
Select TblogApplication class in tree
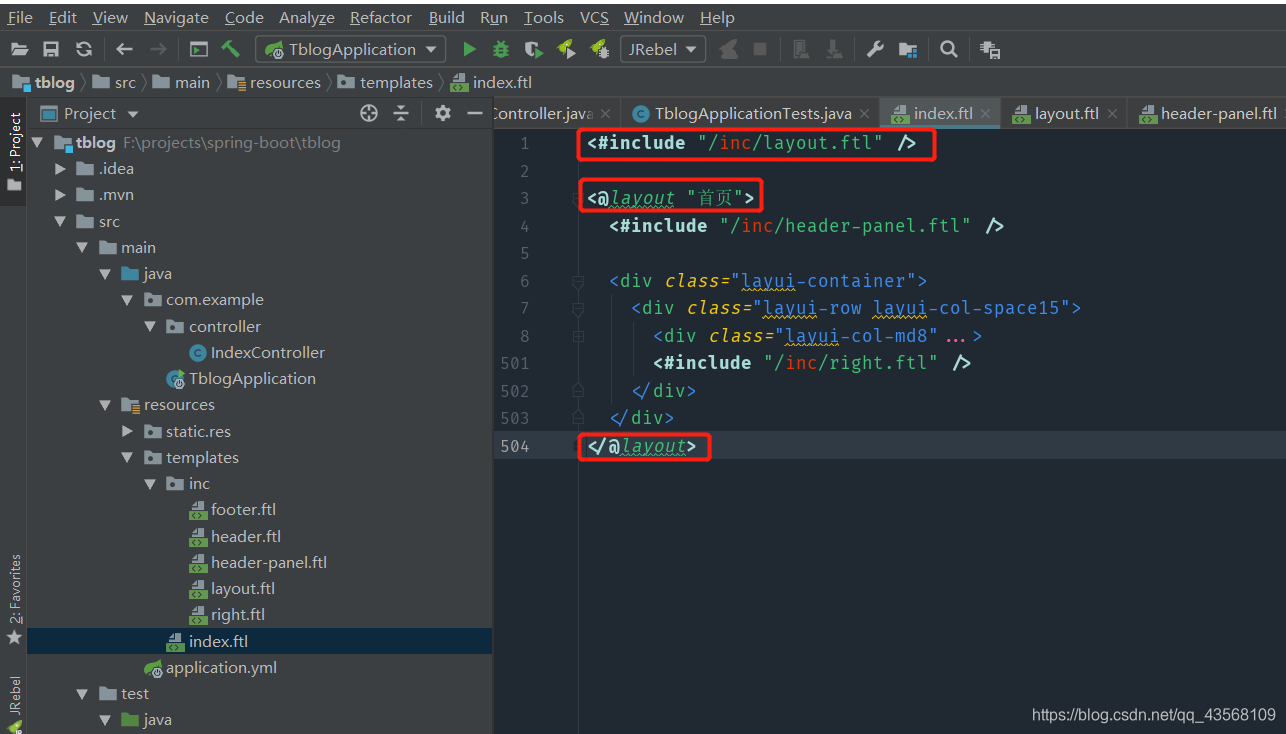click(x=252, y=379)
